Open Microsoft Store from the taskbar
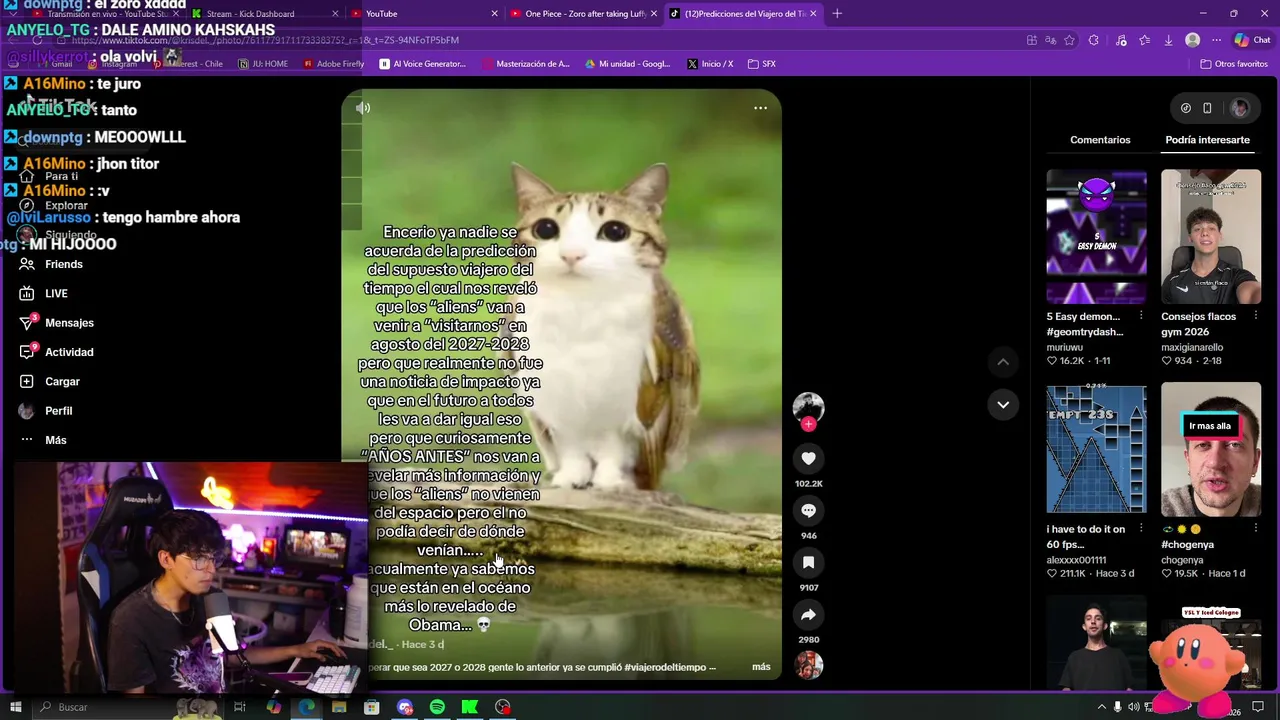Viewport: 1280px width, 720px height. point(371,707)
